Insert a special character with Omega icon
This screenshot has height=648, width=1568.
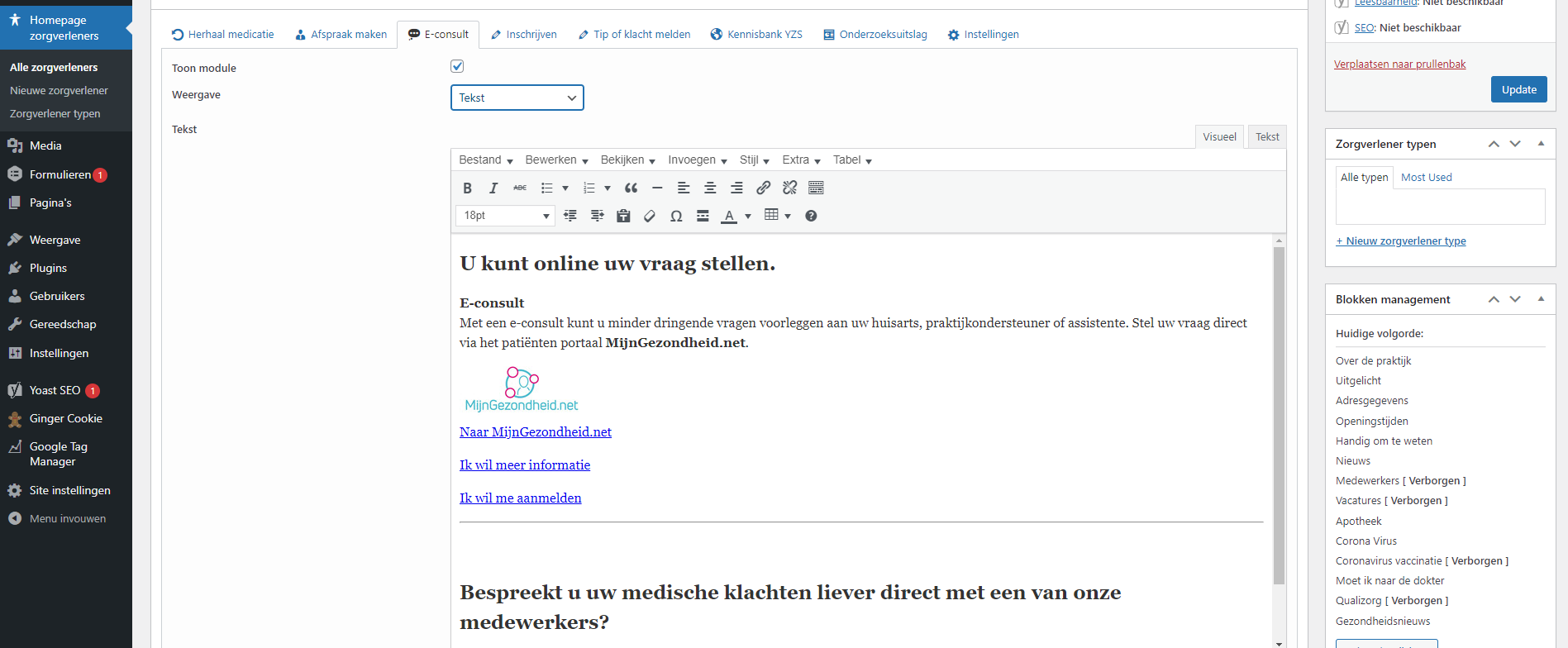[x=676, y=216]
